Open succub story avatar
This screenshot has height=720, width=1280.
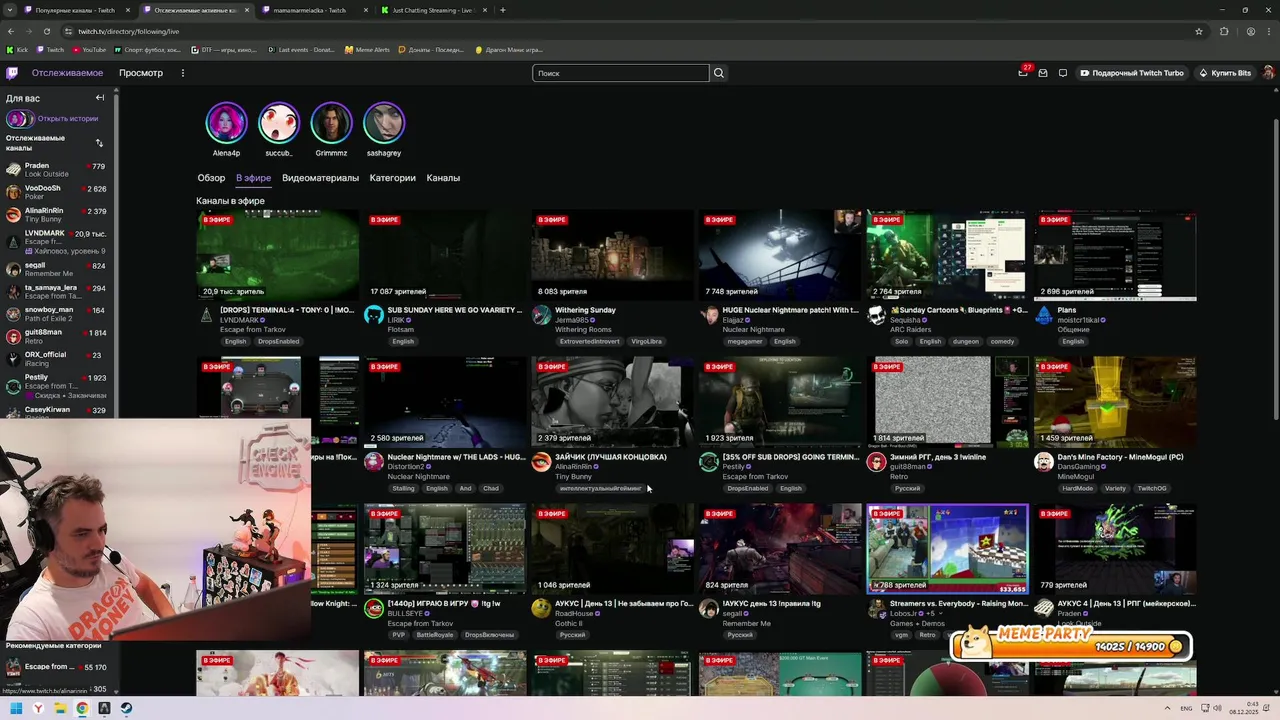click(x=279, y=123)
